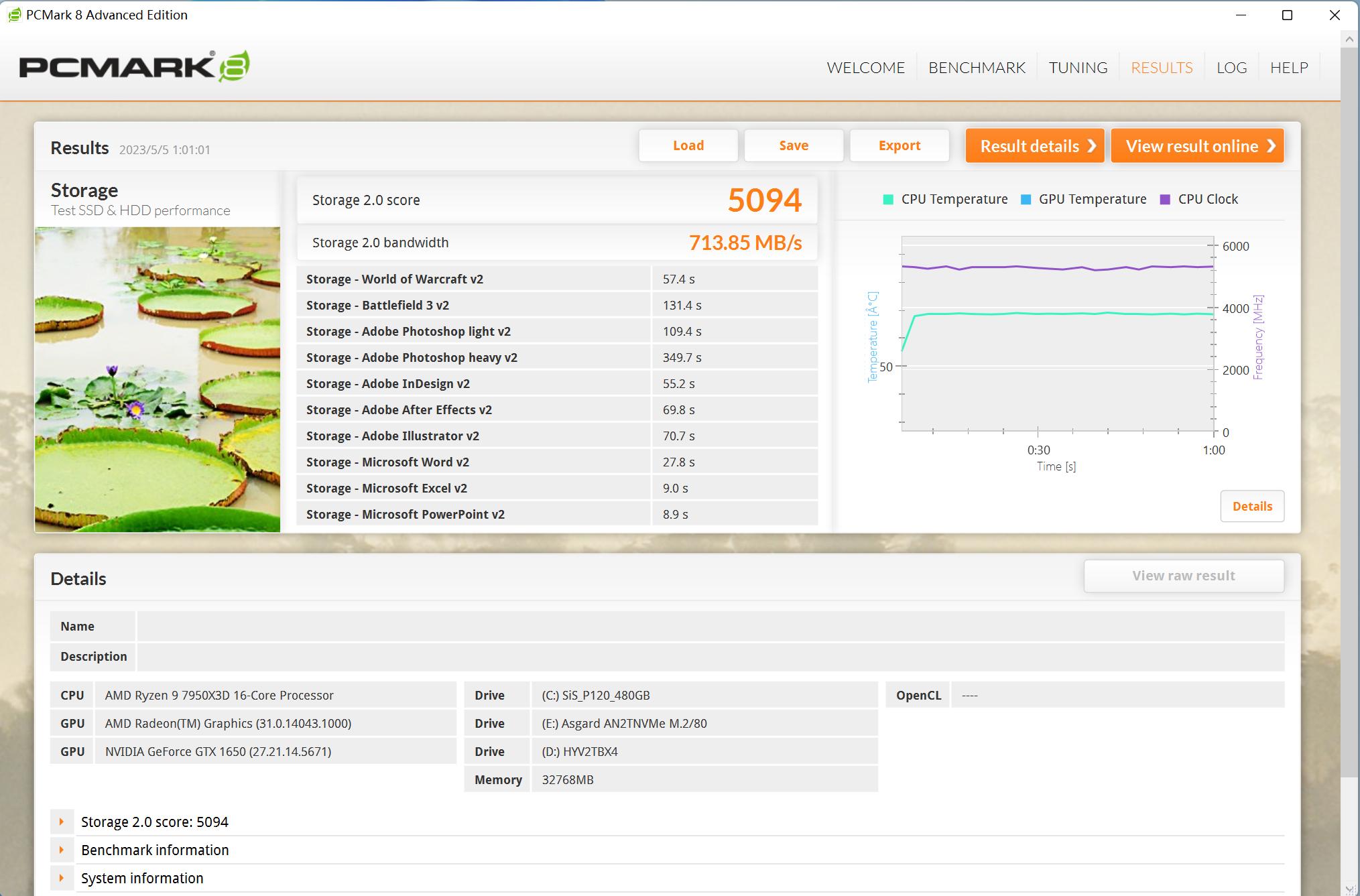1360x896 pixels.
Task: Click View result online
Action: pos(1197,145)
